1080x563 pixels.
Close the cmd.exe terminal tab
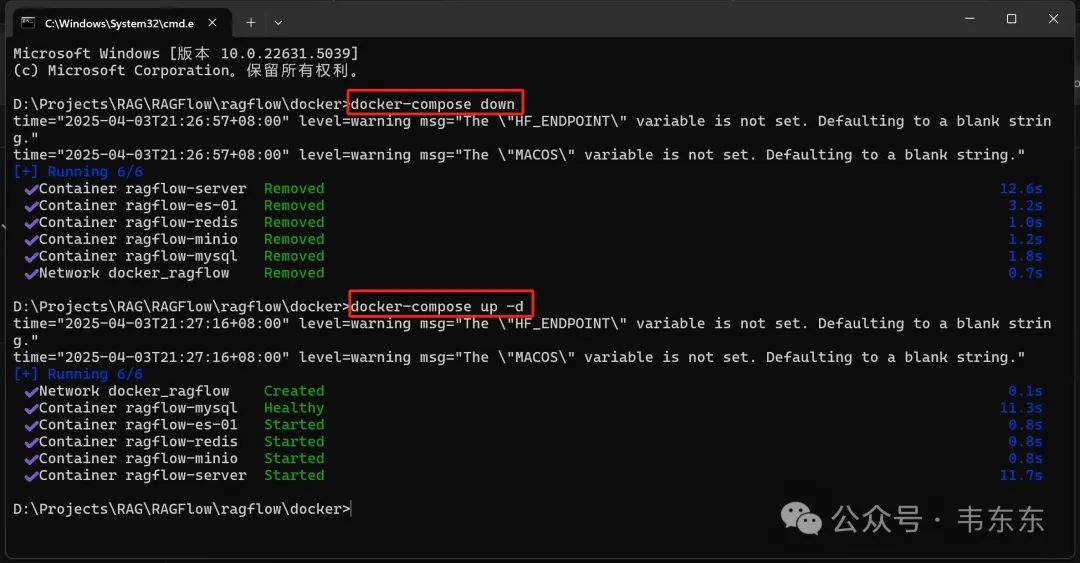click(212, 23)
